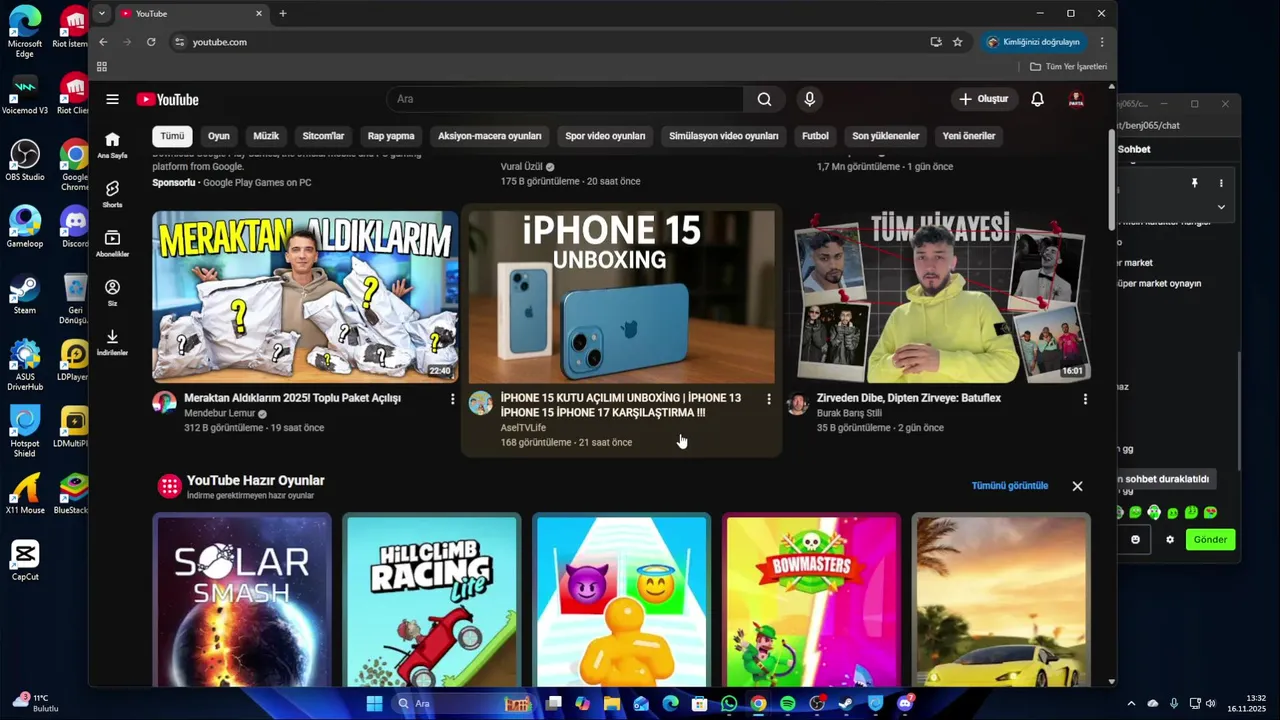
Task: Select the Sitcom'lar filter chip
Action: click(x=323, y=136)
